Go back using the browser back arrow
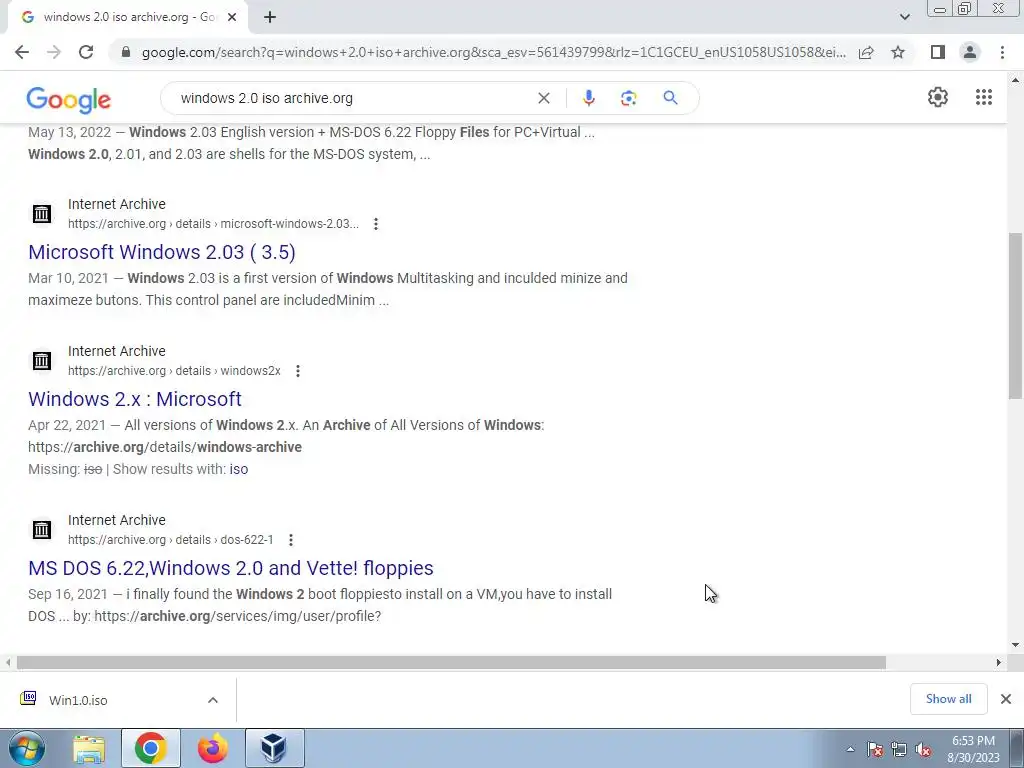This screenshot has height=768, width=1024. click(x=22, y=52)
